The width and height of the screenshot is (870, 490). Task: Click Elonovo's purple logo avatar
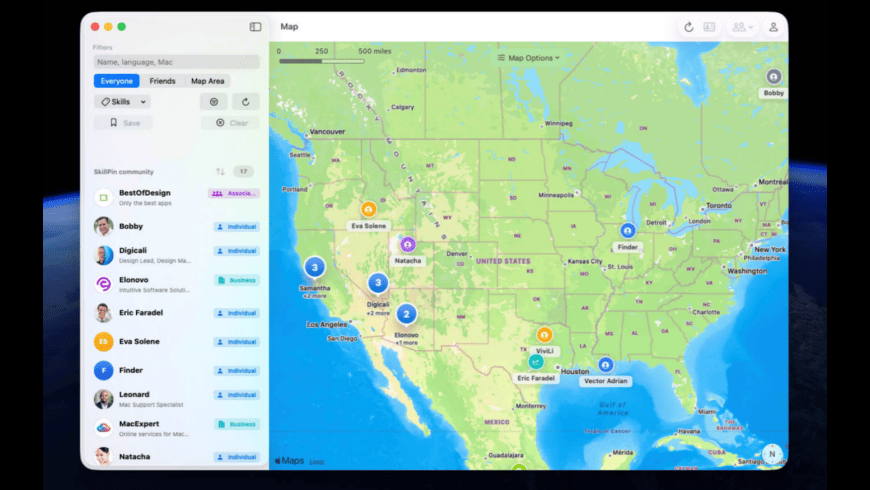(103, 284)
